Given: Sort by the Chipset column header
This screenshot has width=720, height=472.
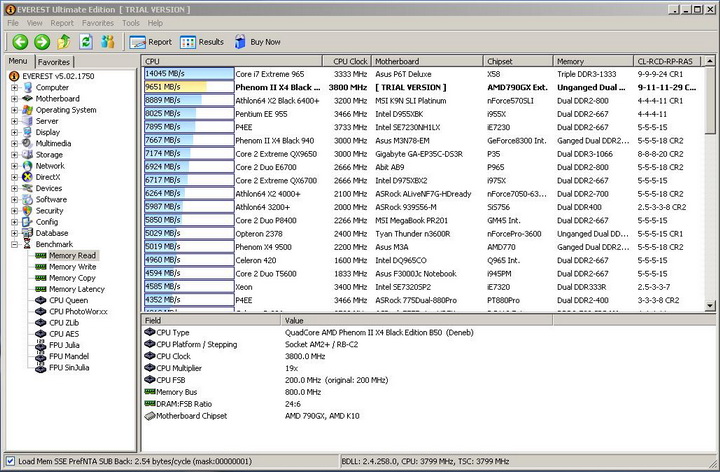Looking at the screenshot, I should tap(518, 61).
